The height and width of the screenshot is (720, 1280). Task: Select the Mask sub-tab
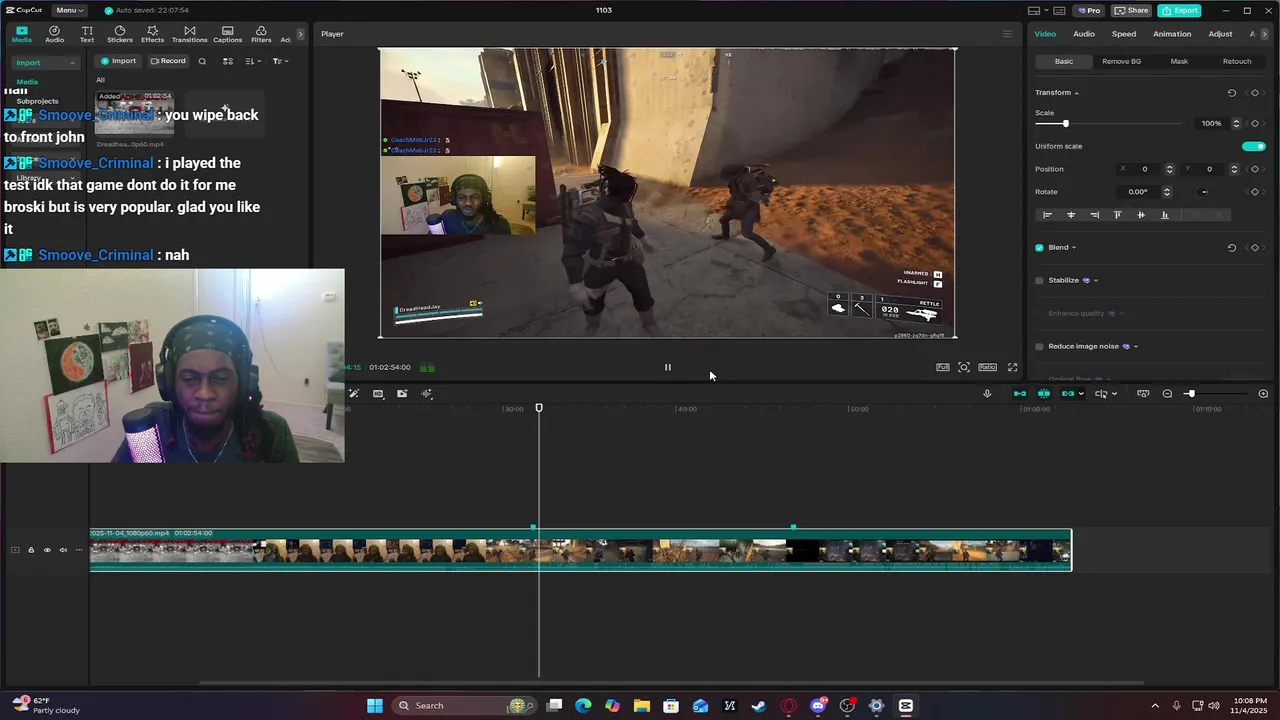click(1179, 61)
